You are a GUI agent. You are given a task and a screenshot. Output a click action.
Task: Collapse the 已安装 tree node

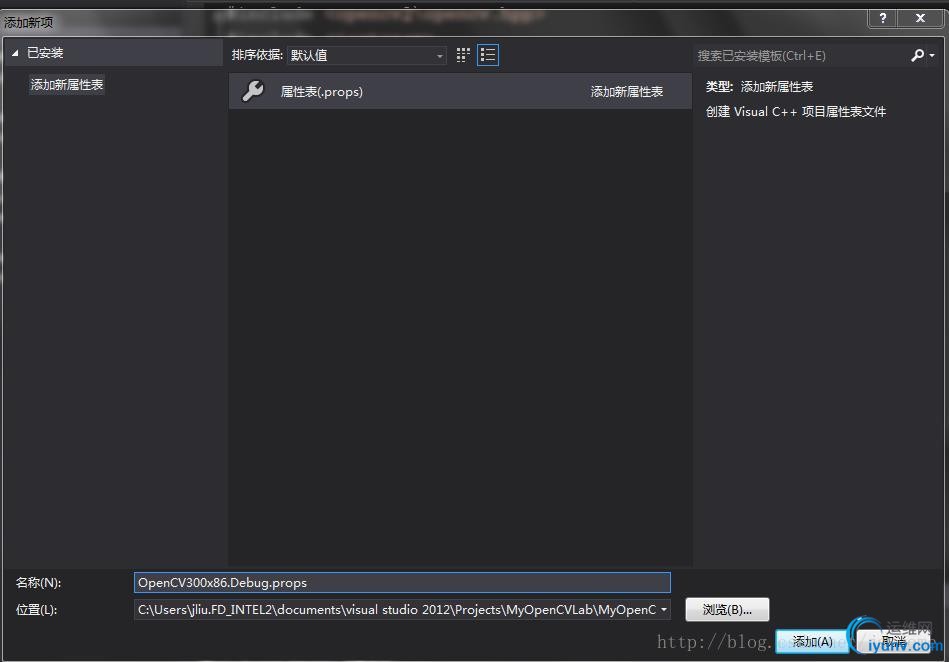coord(15,53)
